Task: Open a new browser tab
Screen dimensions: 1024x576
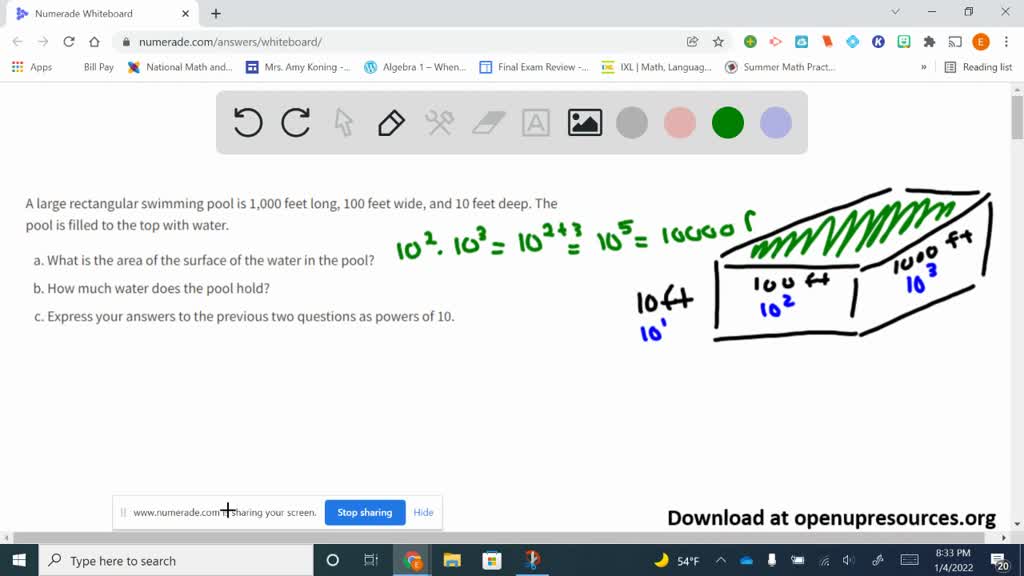Action: [x=216, y=13]
